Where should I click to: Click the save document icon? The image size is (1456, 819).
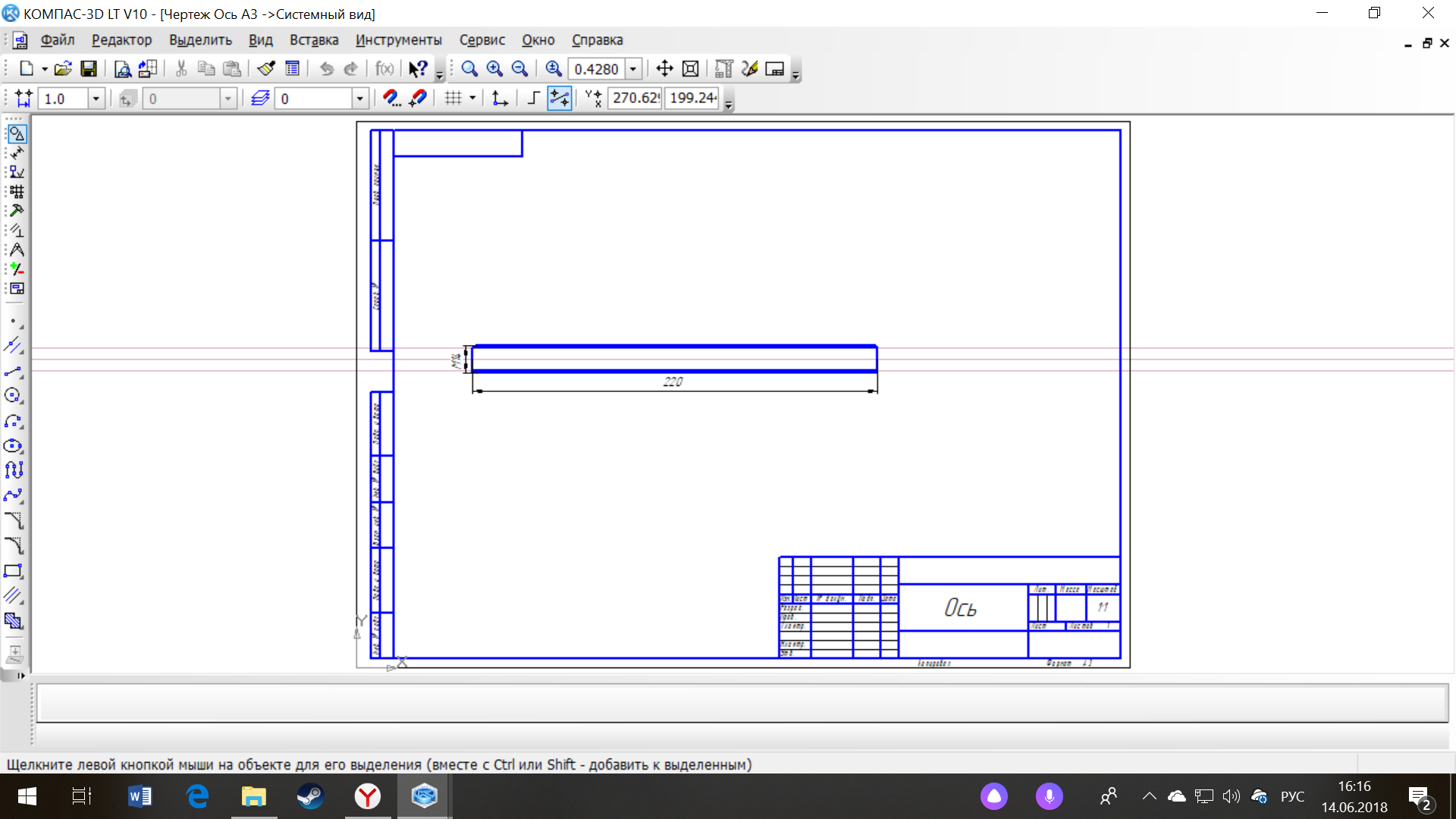coord(89,69)
